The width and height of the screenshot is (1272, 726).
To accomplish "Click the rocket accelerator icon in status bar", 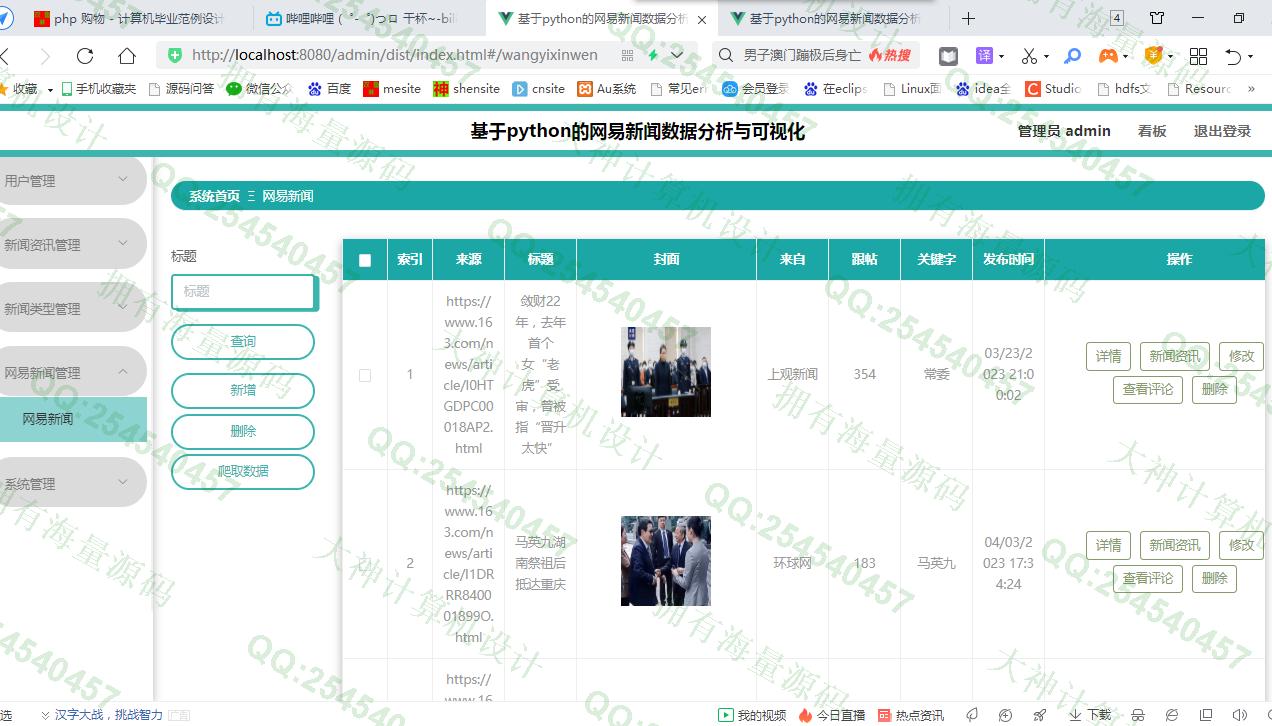I will (x=1040, y=715).
